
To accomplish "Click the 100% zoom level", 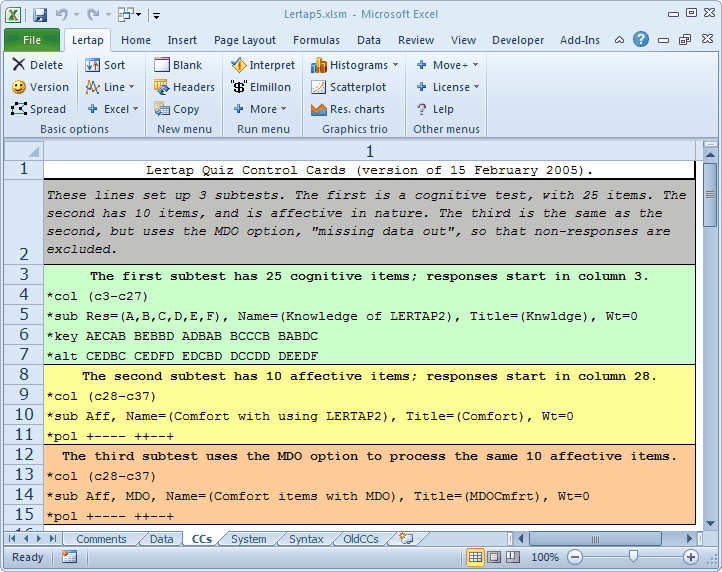I will tap(545, 557).
